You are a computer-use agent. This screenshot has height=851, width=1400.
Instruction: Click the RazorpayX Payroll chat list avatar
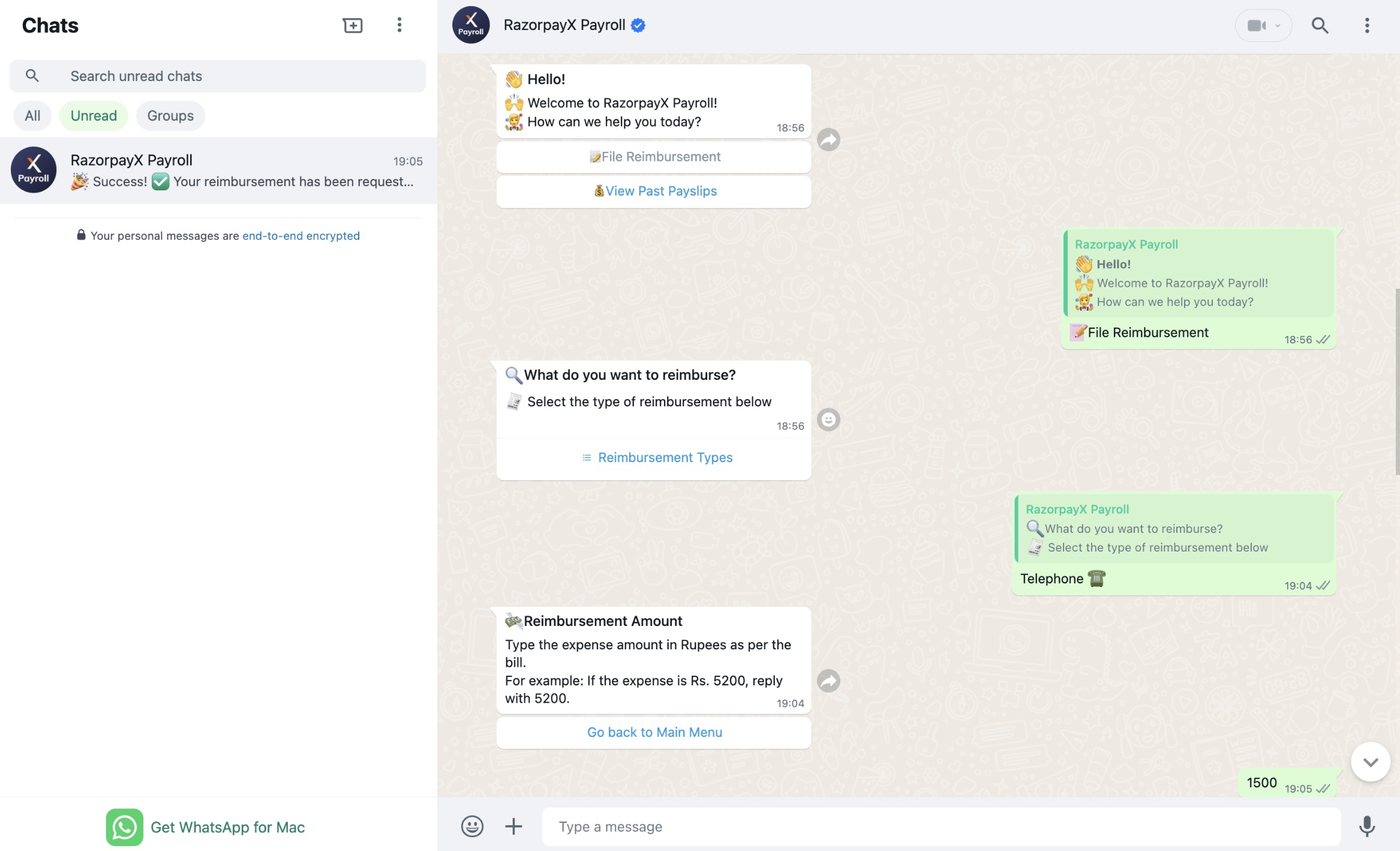click(34, 170)
